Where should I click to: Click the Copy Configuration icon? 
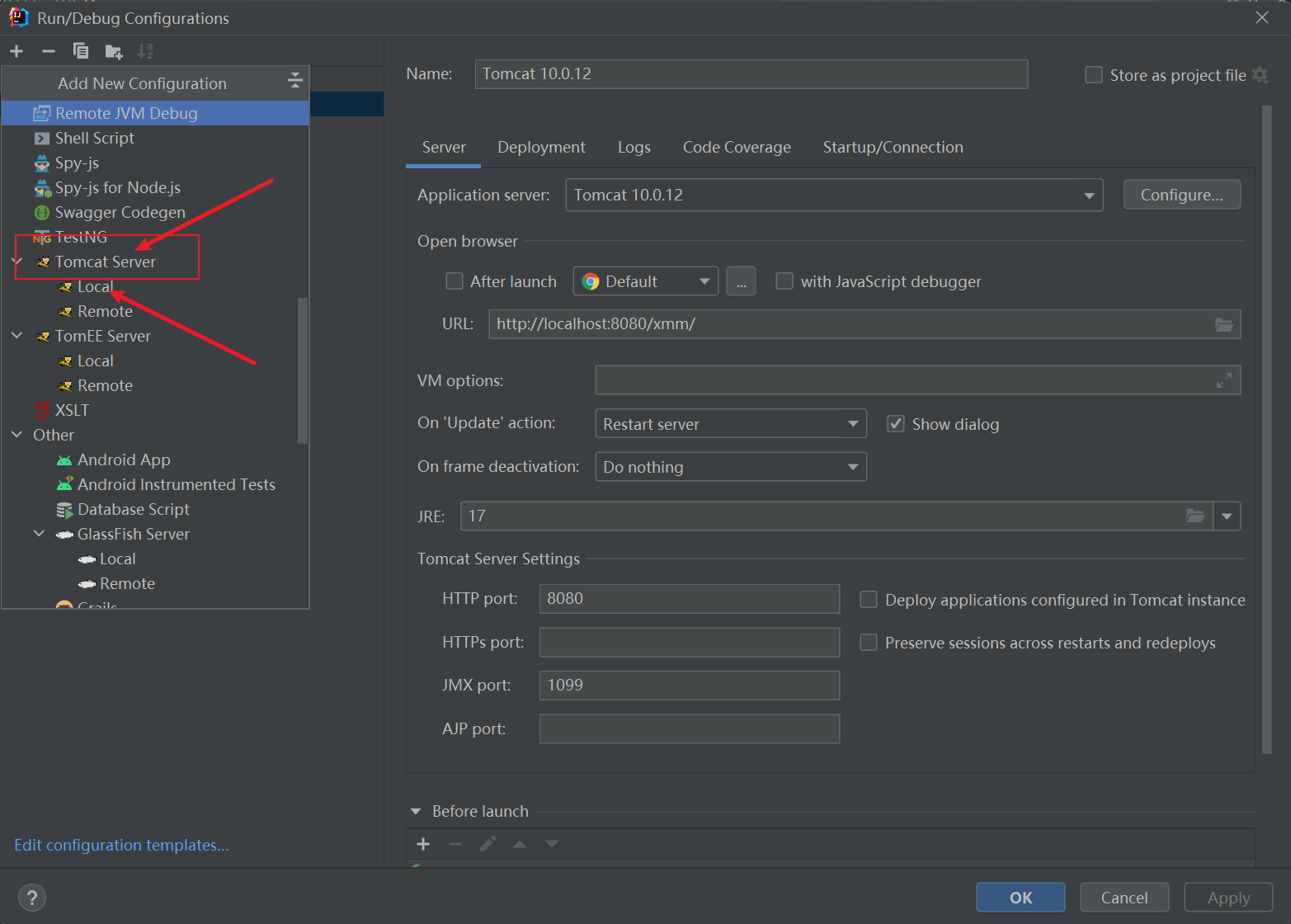click(x=81, y=51)
